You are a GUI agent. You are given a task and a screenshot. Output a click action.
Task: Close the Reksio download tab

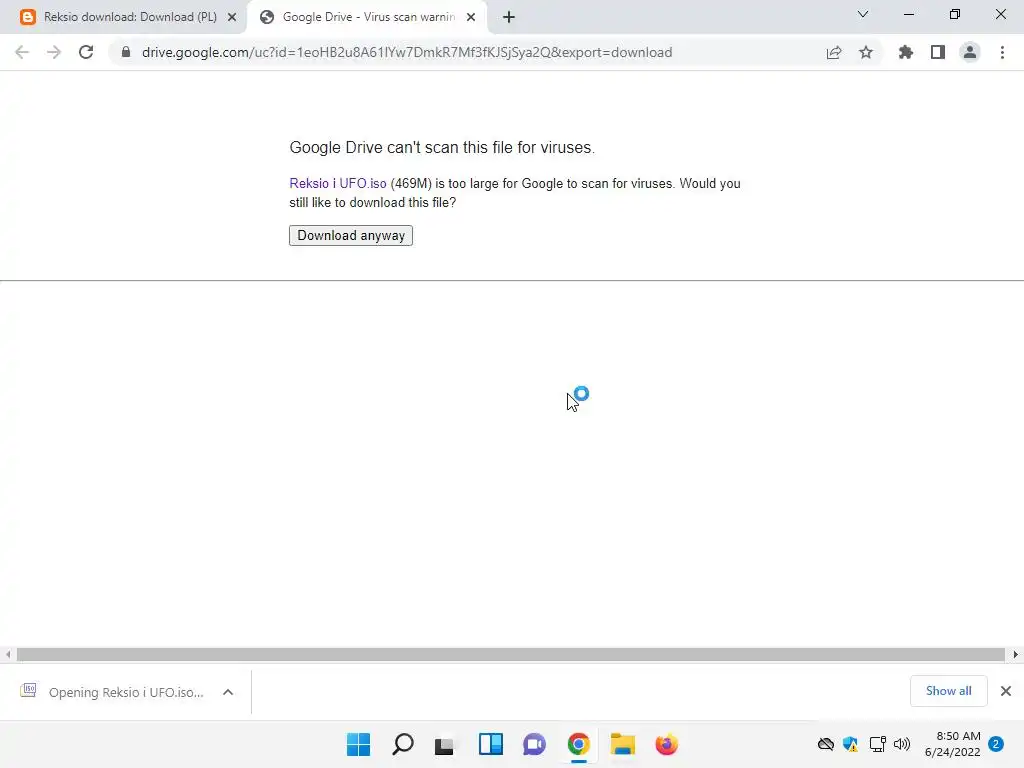click(232, 17)
